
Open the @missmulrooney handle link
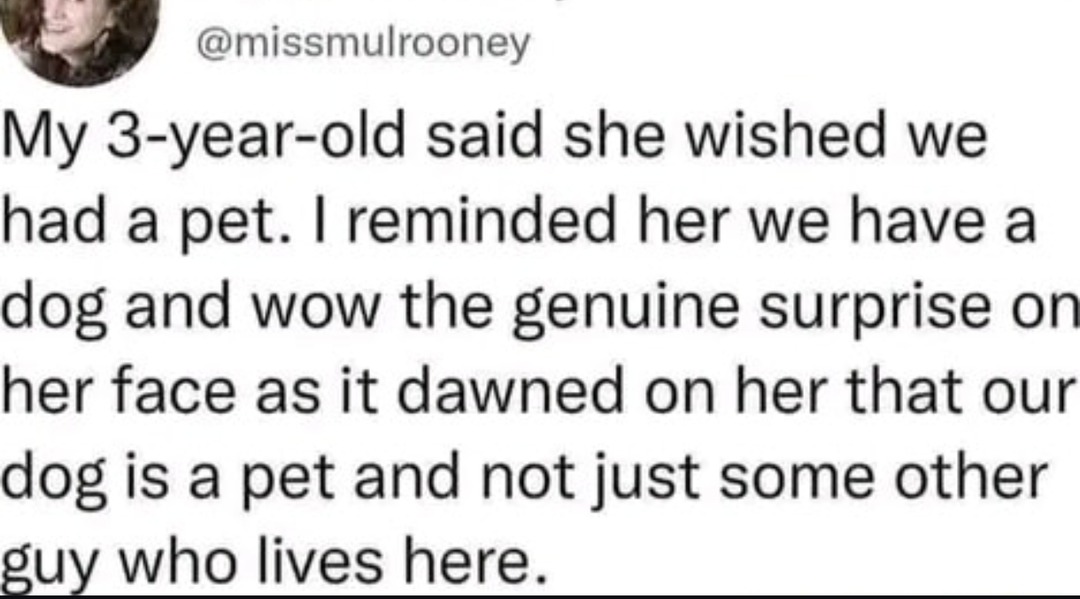364,44
